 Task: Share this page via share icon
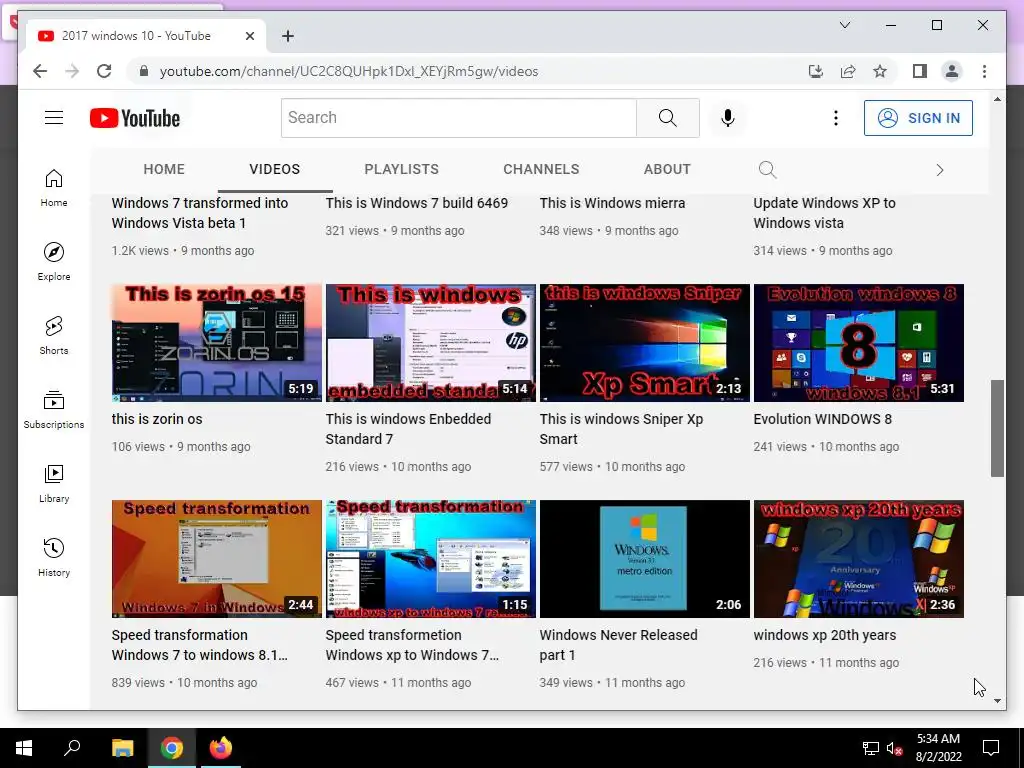848,71
